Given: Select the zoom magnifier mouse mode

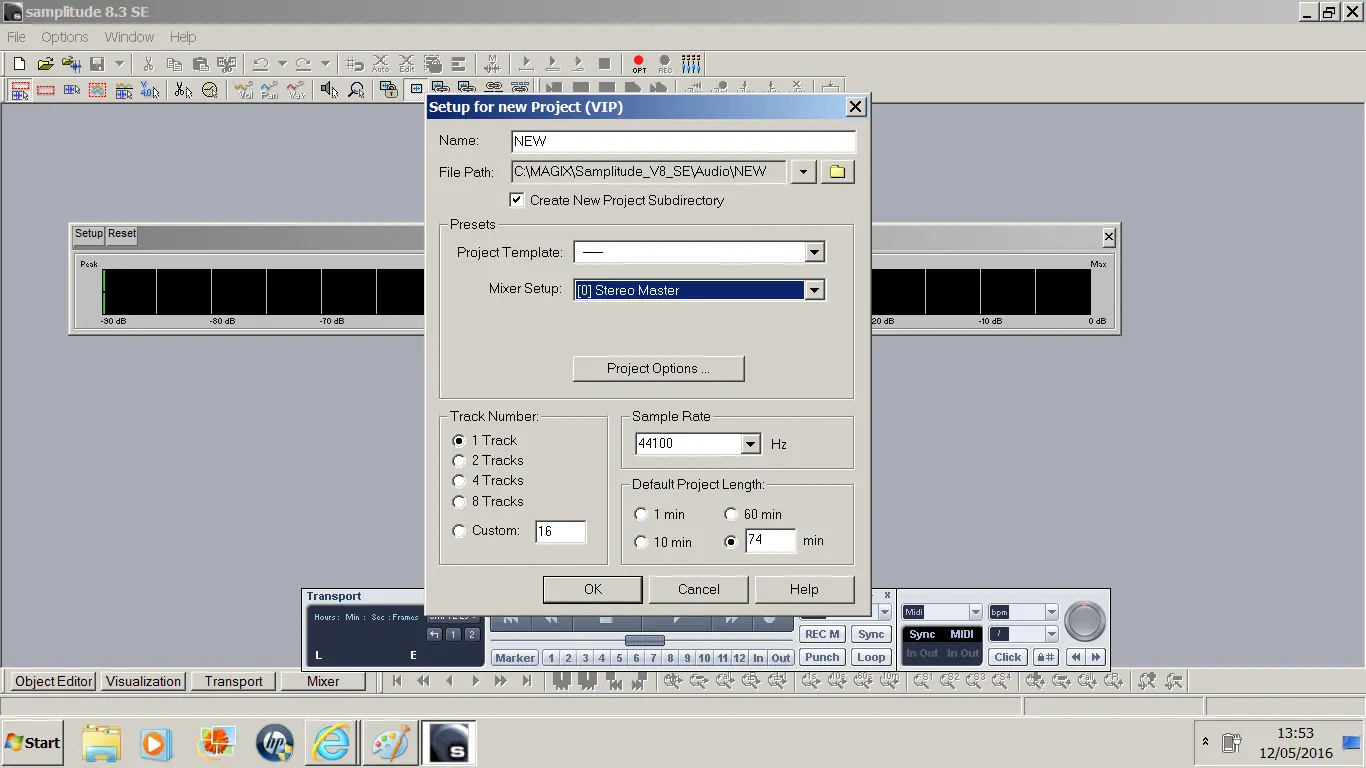Looking at the screenshot, I should pos(356,90).
